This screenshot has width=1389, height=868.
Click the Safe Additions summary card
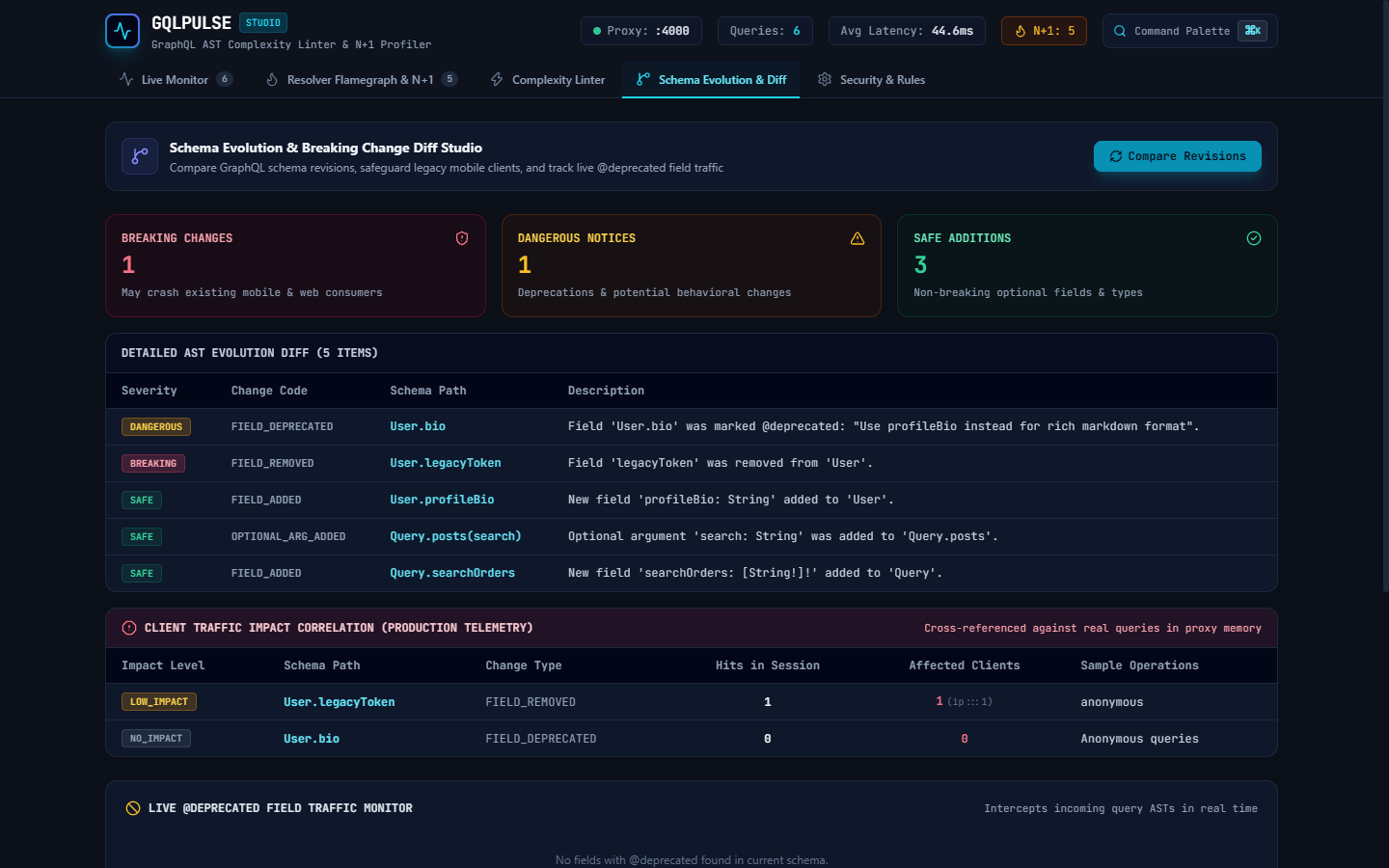tap(1087, 265)
